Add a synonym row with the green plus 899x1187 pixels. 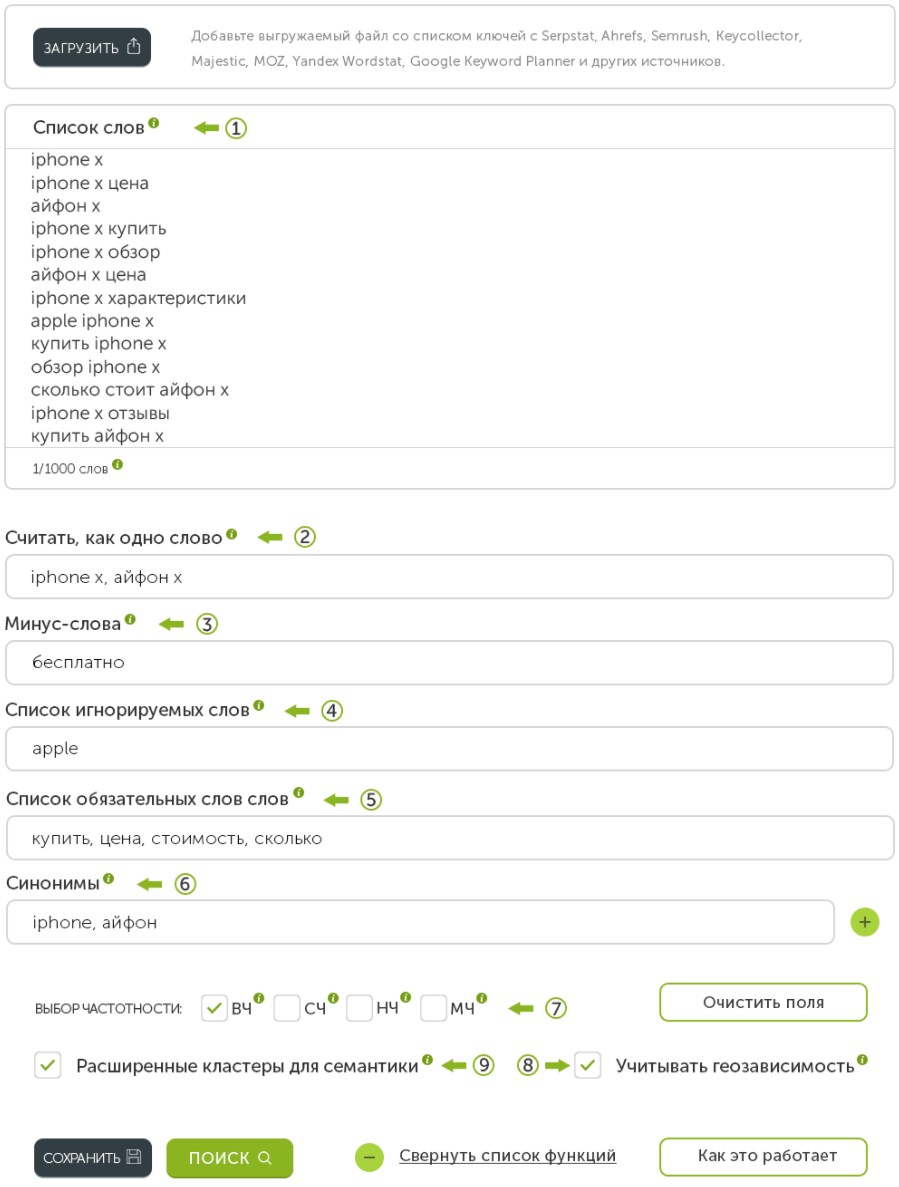(x=864, y=922)
